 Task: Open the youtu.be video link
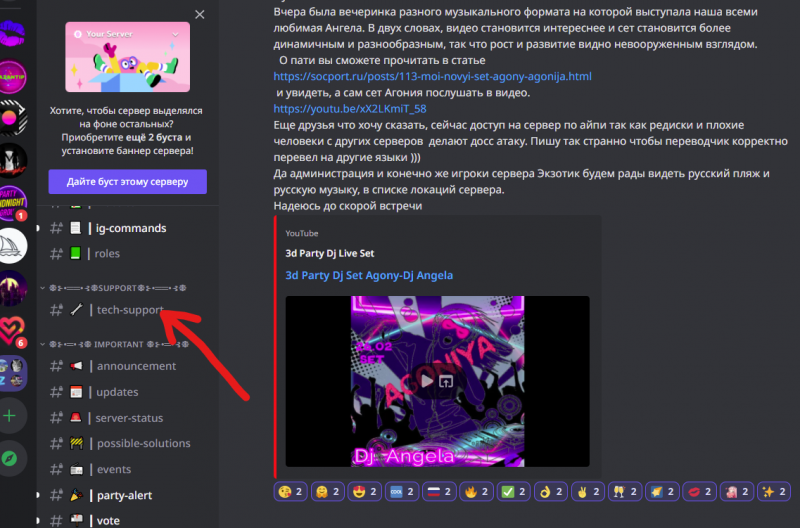(349, 109)
